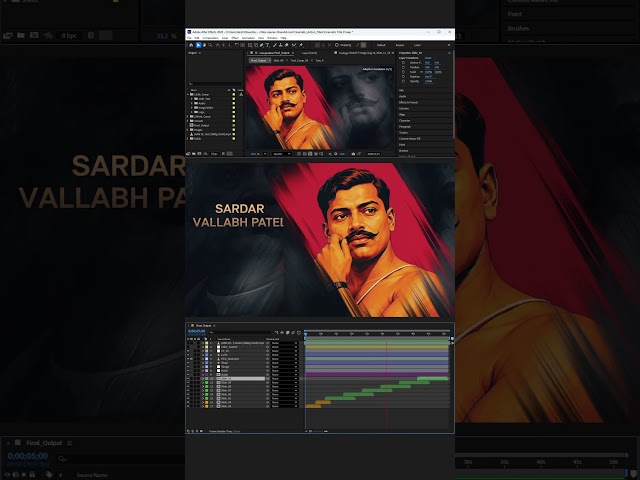Expand Audio subfolder in Project panel
This screenshot has height=480, width=640.
click(191, 103)
